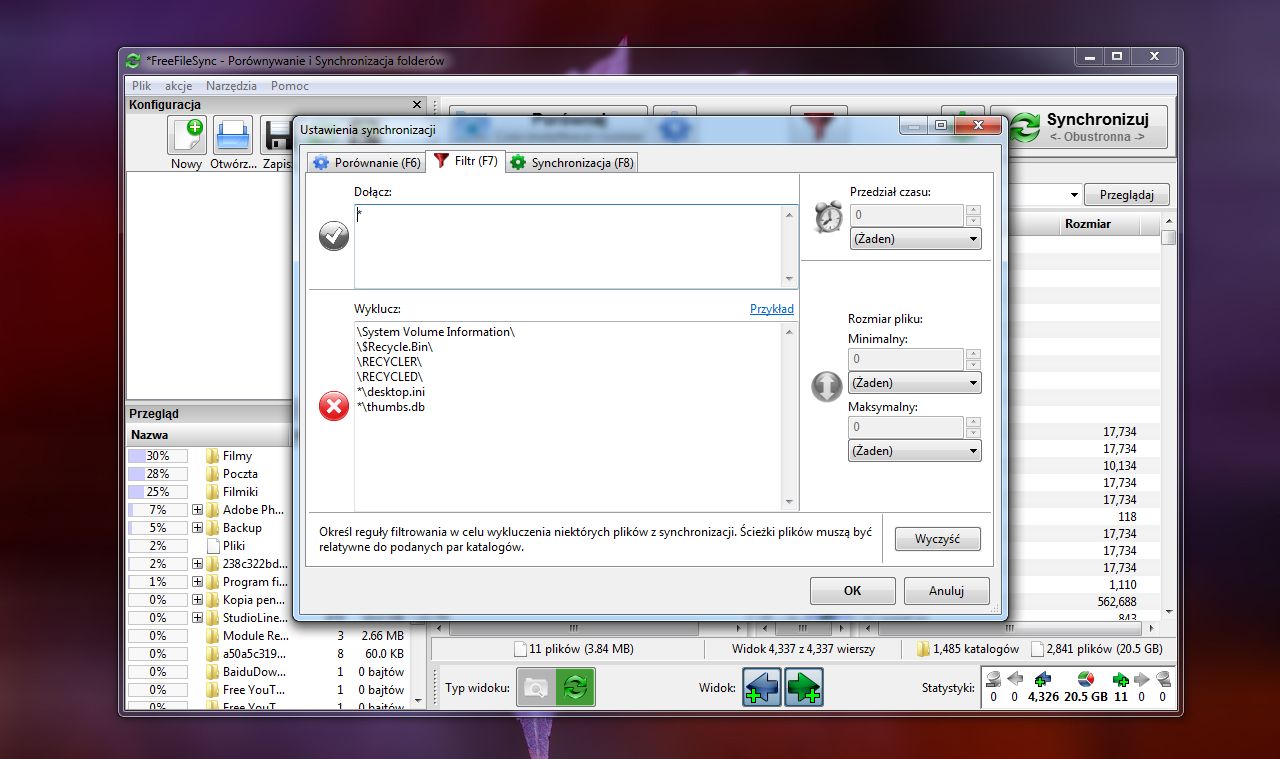Click the pie chart data statistic icon

(1085, 679)
